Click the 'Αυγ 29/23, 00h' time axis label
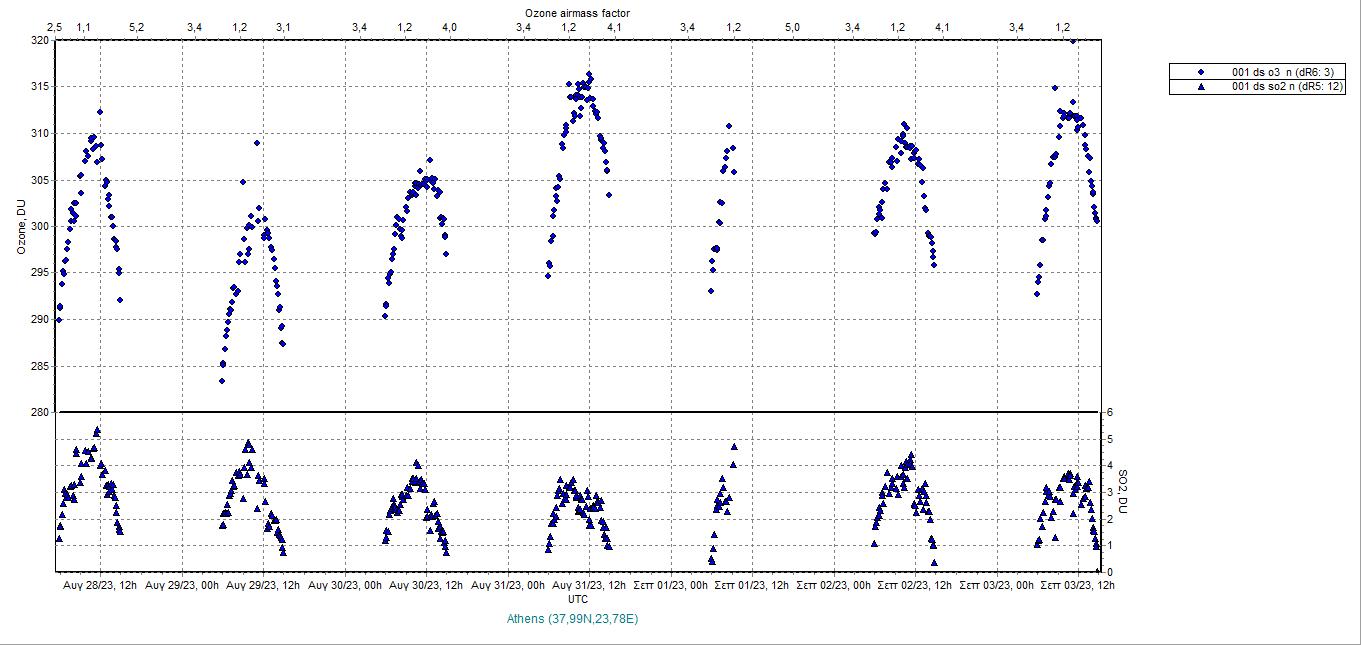1361x645 pixels. (182, 585)
